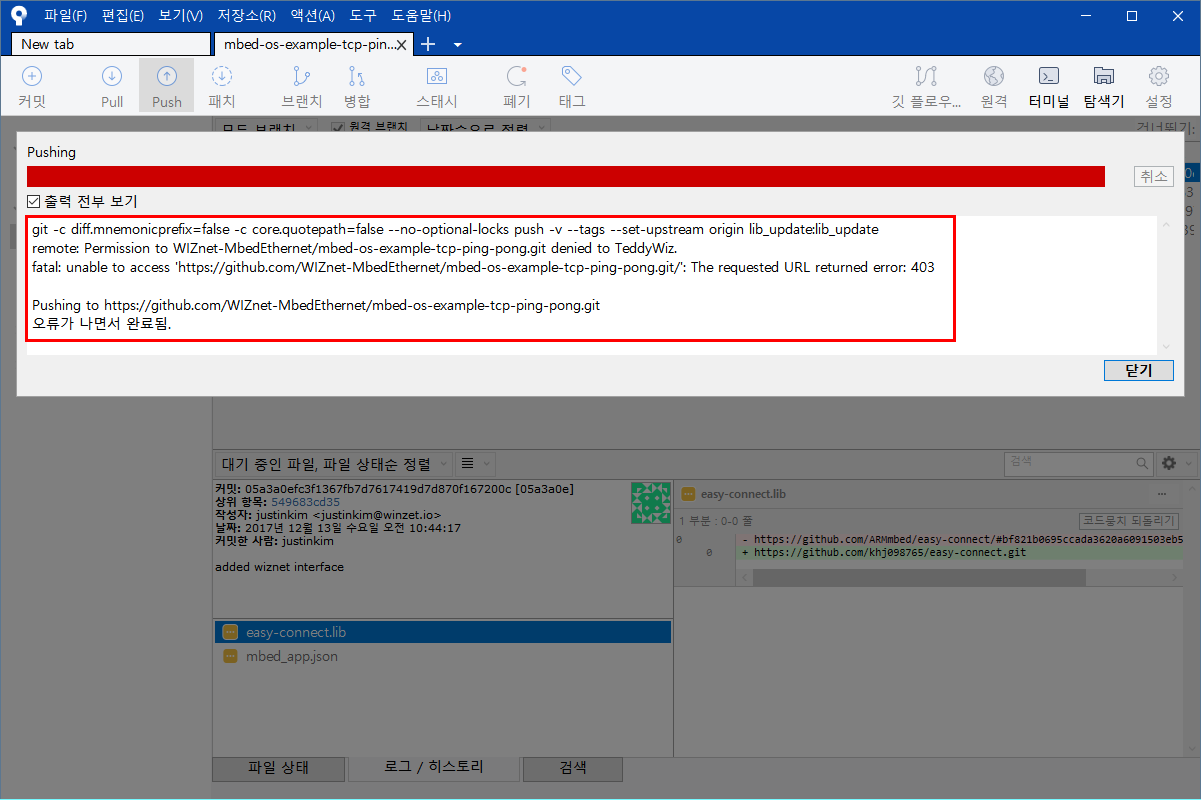
Task: Click parent commit link 549683cd35
Action: click(305, 502)
